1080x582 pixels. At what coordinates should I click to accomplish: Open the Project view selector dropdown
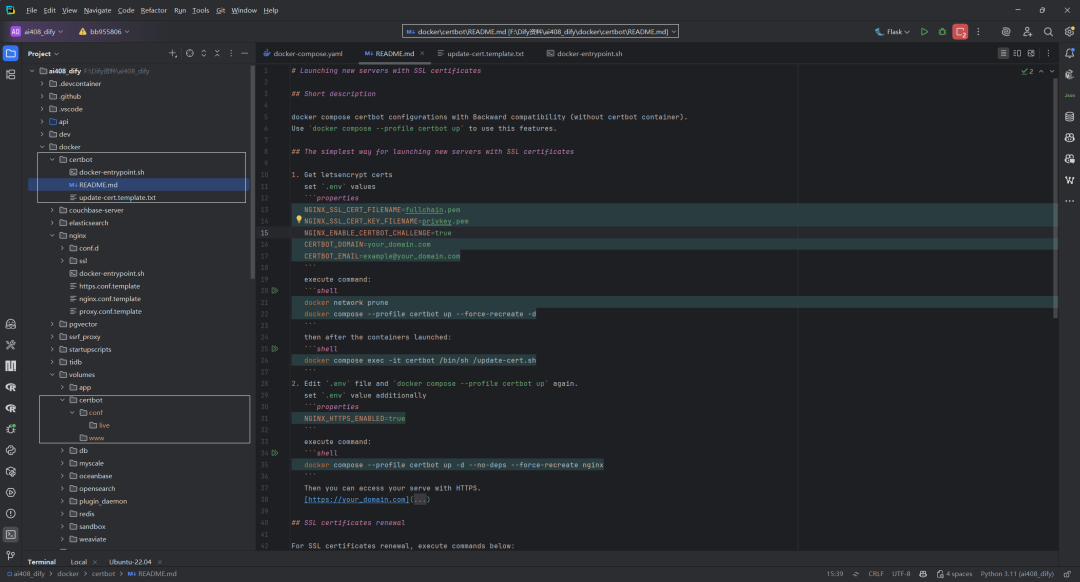point(43,53)
